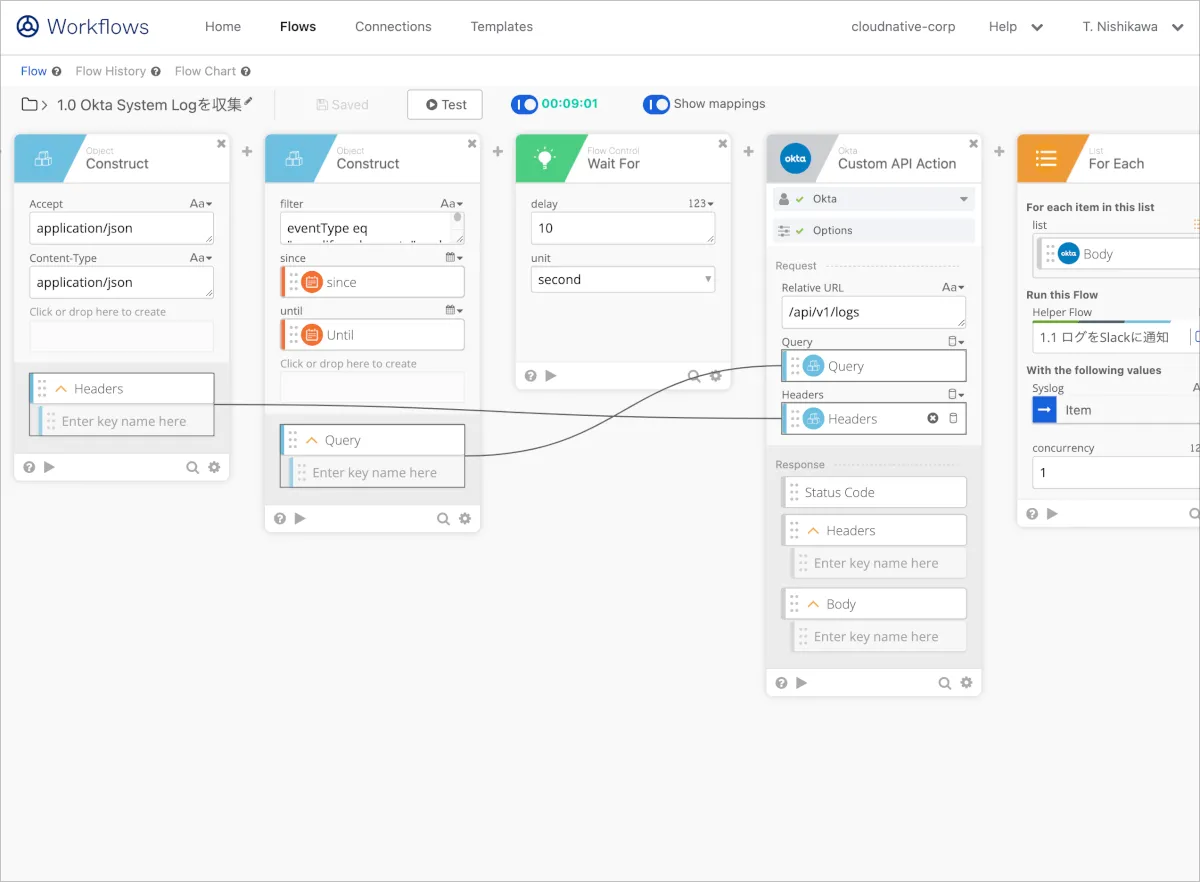The image size is (1200, 882).
Task: Search in the Wait For card
Action: pos(694,376)
